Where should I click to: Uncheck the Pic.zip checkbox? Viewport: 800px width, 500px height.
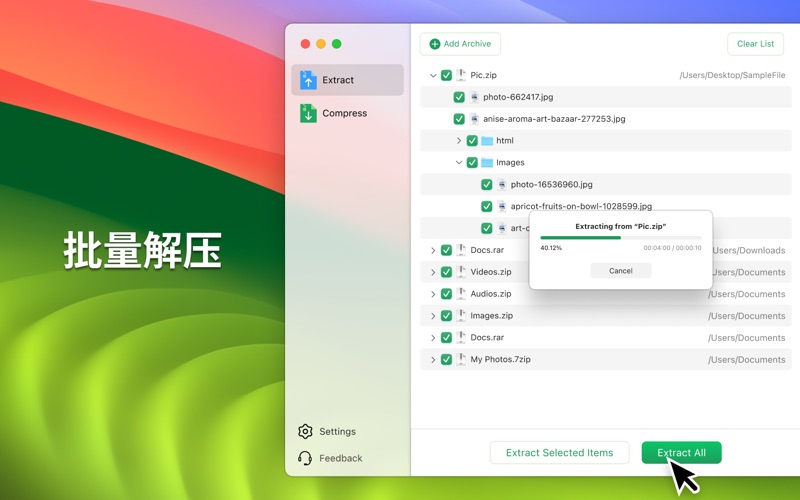coord(446,75)
